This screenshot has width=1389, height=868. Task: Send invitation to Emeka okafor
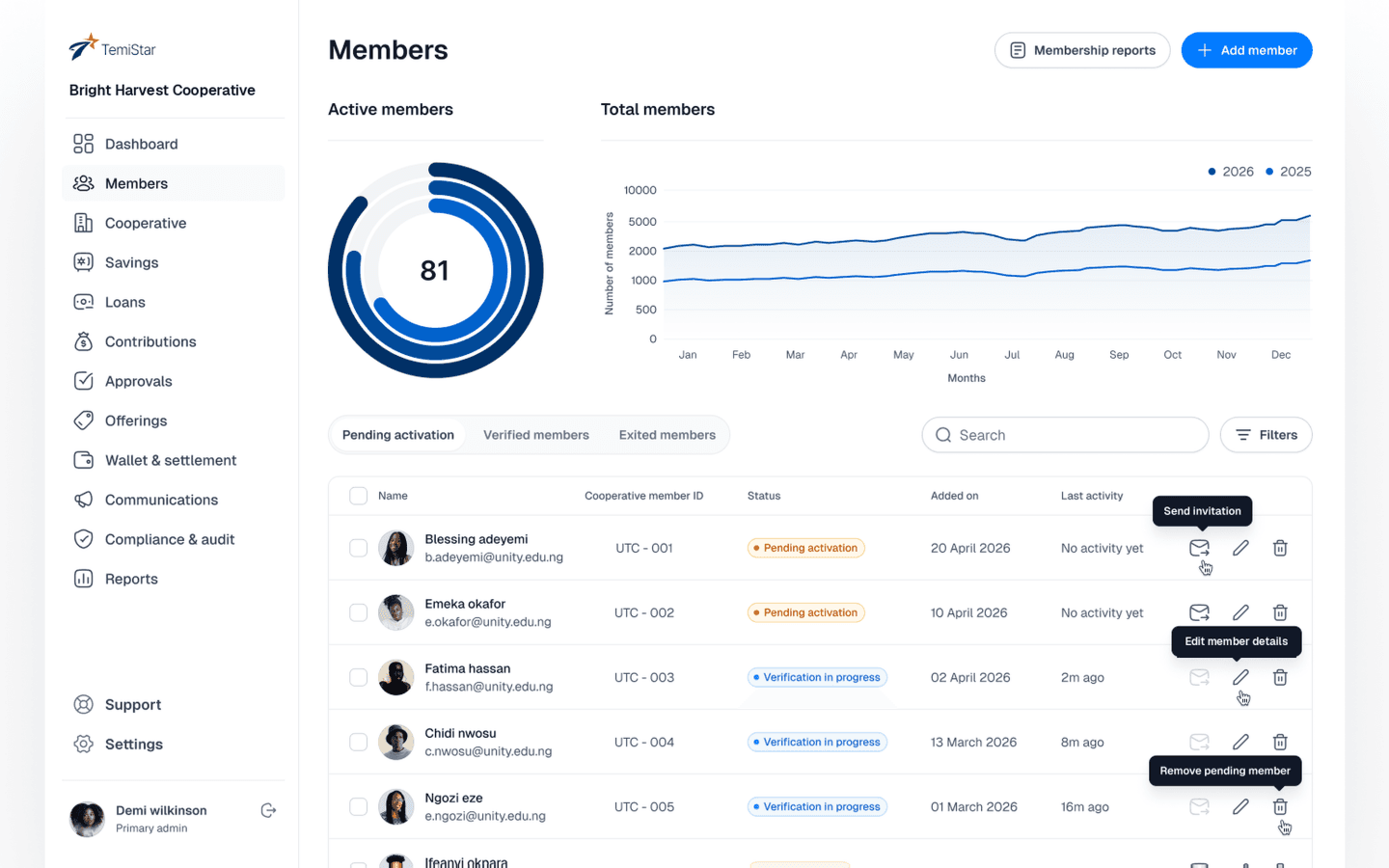point(1199,612)
